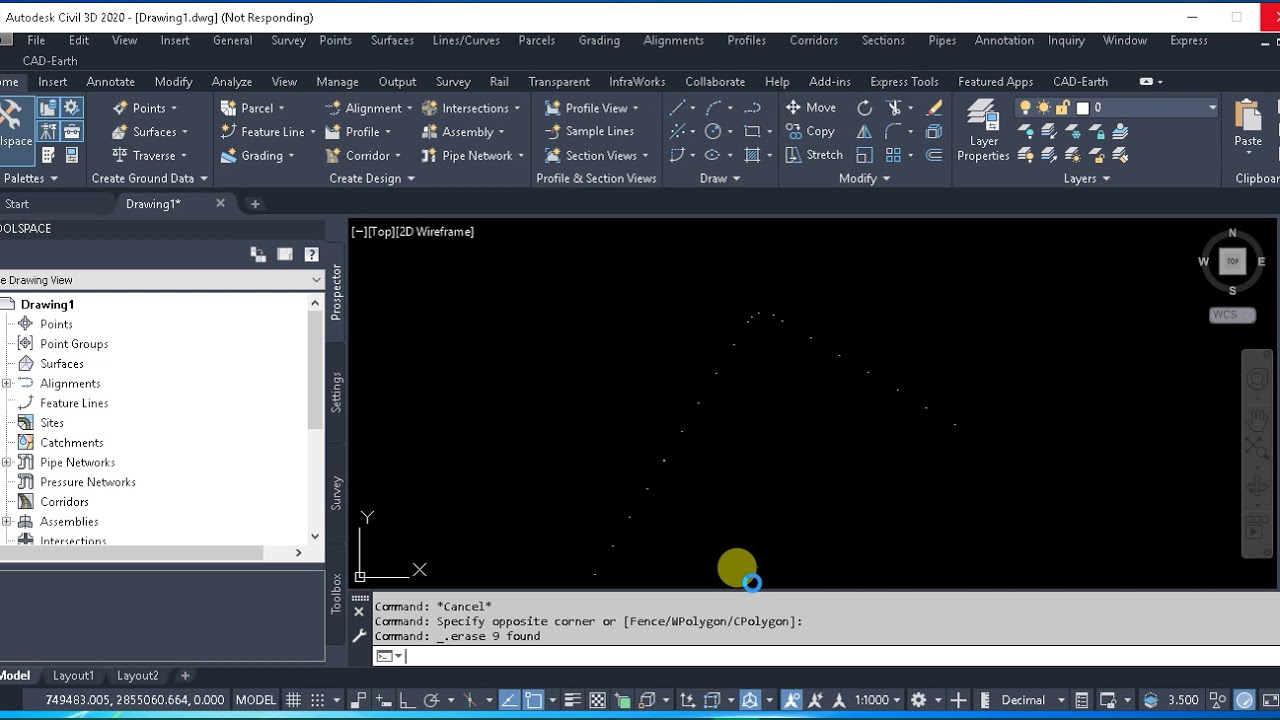Switch to Layout1 tab
1280x720 pixels.
coord(73,675)
